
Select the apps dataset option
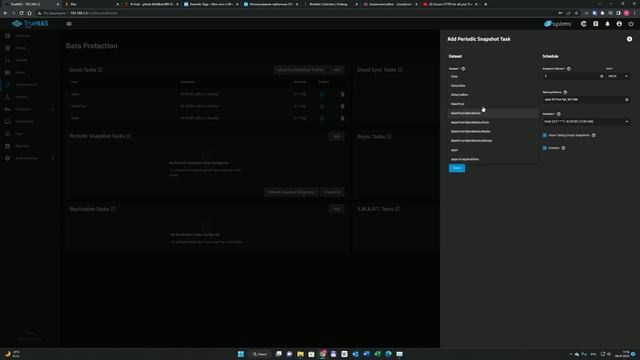pos(493,150)
